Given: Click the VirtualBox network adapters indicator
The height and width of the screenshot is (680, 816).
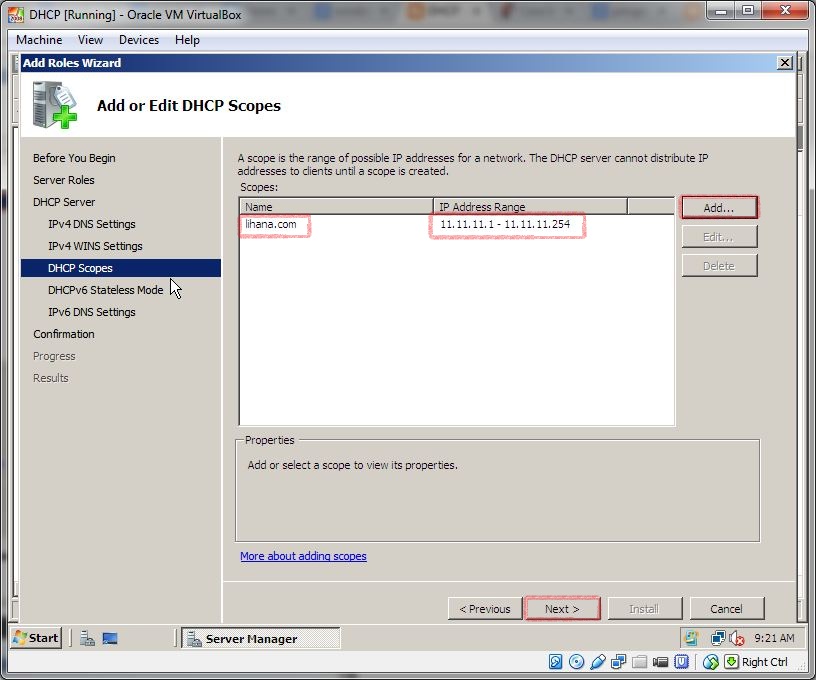Looking at the screenshot, I should [x=618, y=662].
